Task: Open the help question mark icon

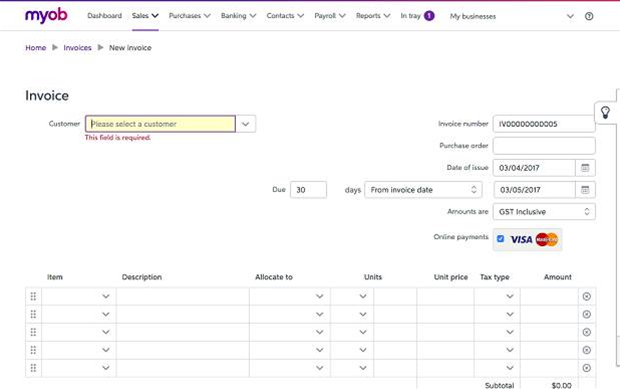Action: [589, 16]
